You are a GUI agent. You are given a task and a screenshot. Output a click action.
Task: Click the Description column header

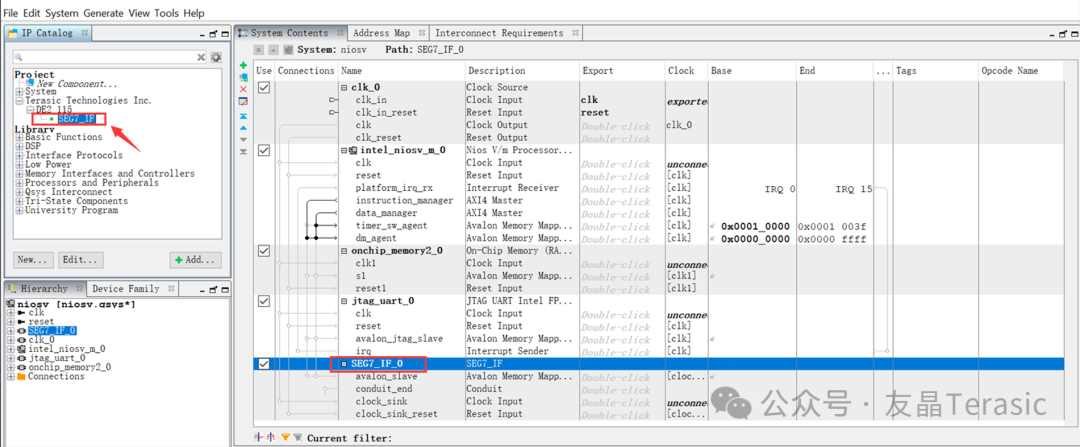(521, 71)
